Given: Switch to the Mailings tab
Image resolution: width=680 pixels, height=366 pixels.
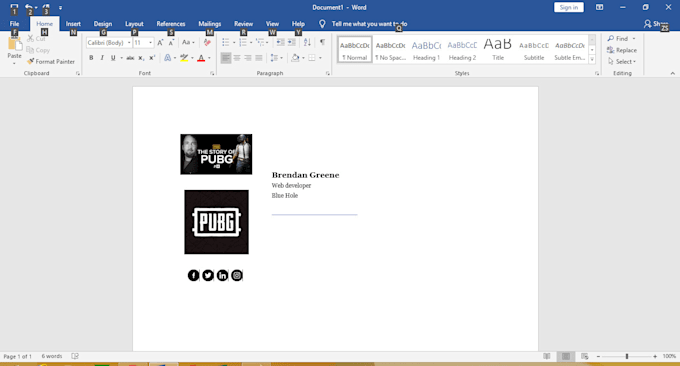Looking at the screenshot, I should [209, 24].
